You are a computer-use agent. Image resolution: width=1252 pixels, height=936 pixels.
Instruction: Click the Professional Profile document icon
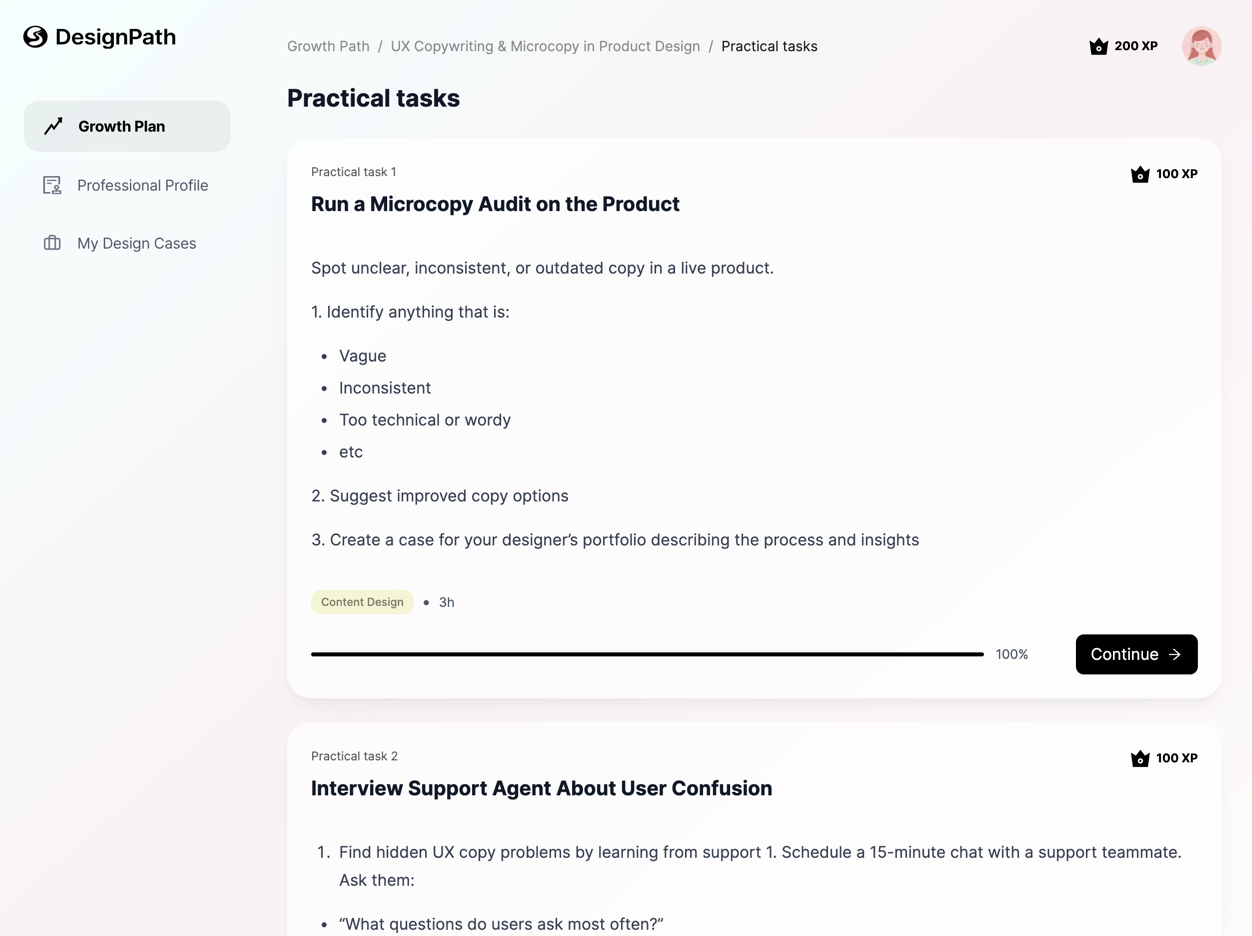(x=52, y=185)
